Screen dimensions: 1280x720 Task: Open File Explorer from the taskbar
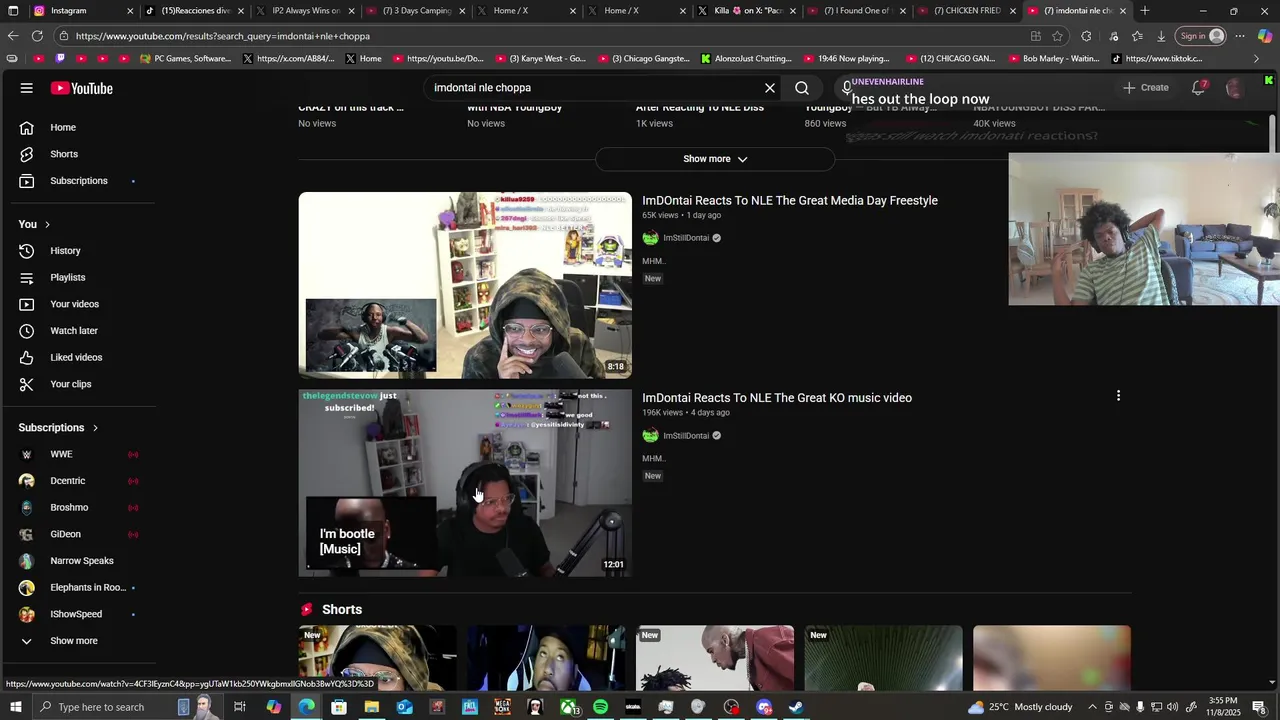[x=371, y=707]
